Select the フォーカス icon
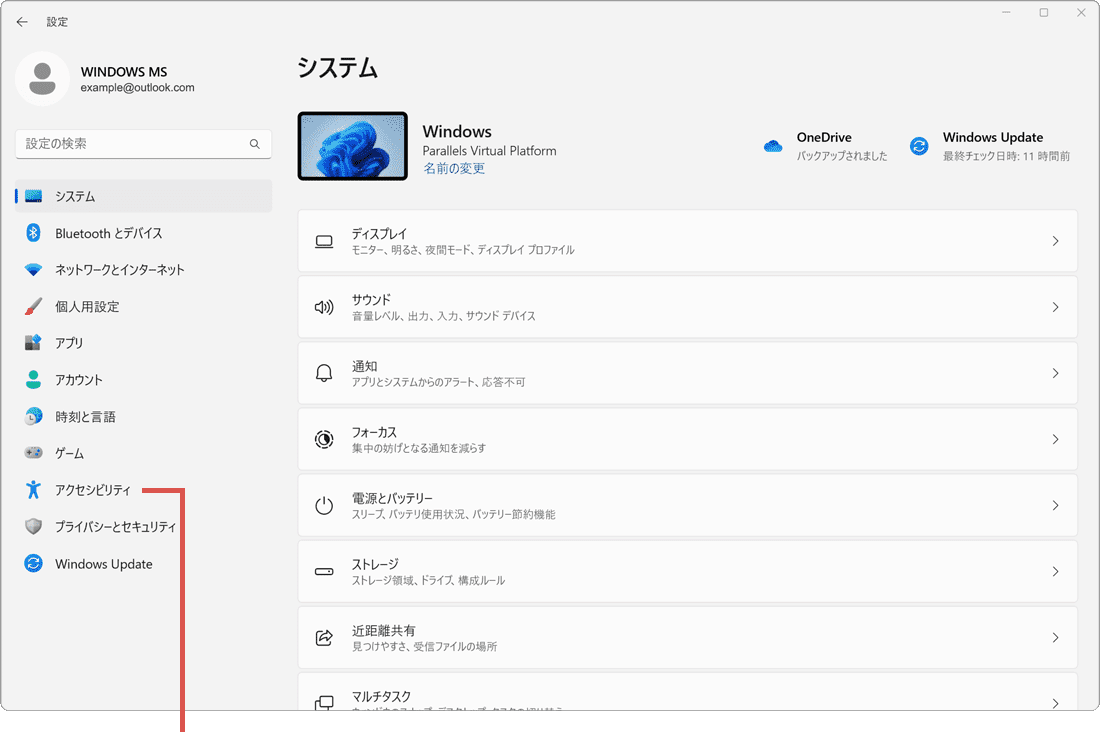1100x732 pixels. click(x=323, y=438)
